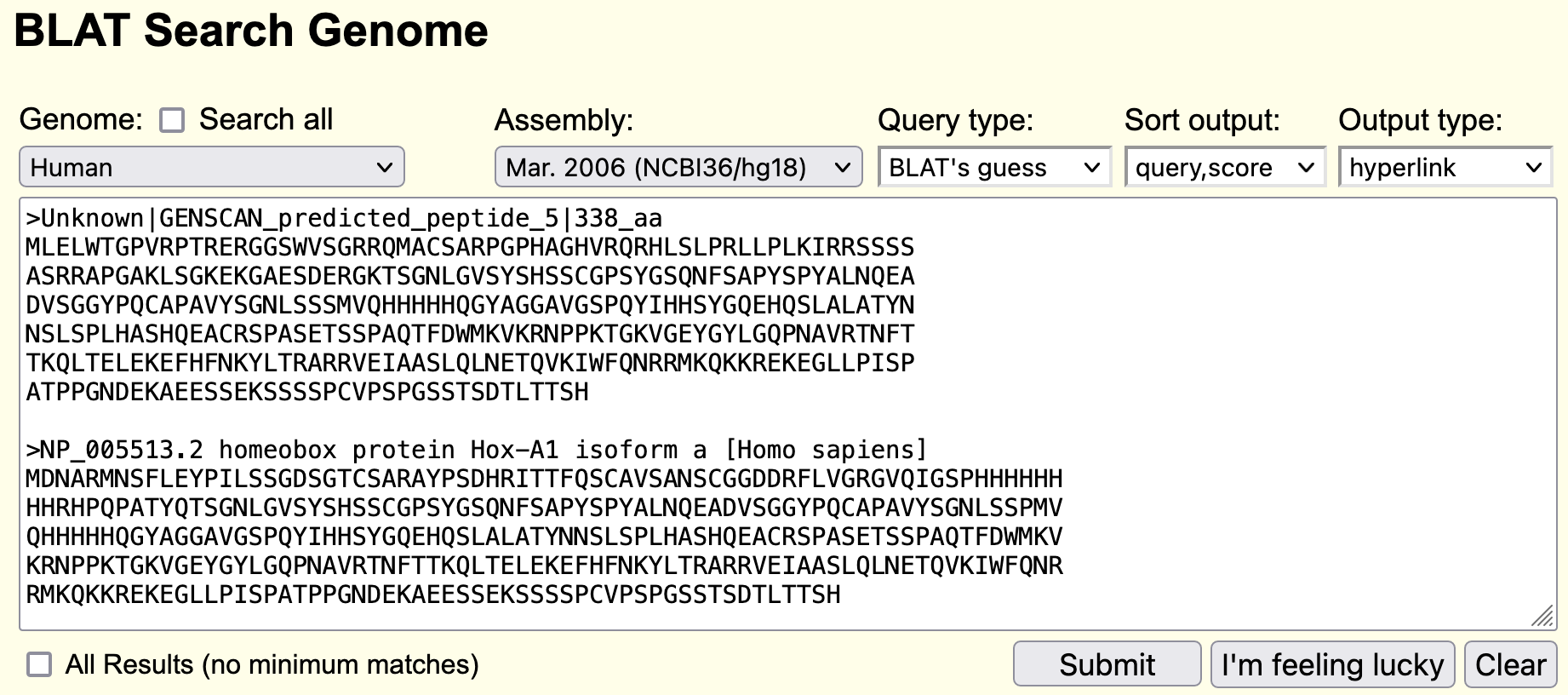1568x695 pixels.
Task: Click sequence line starting HHRHPQPATYQTSGNL
Action: tap(544, 508)
